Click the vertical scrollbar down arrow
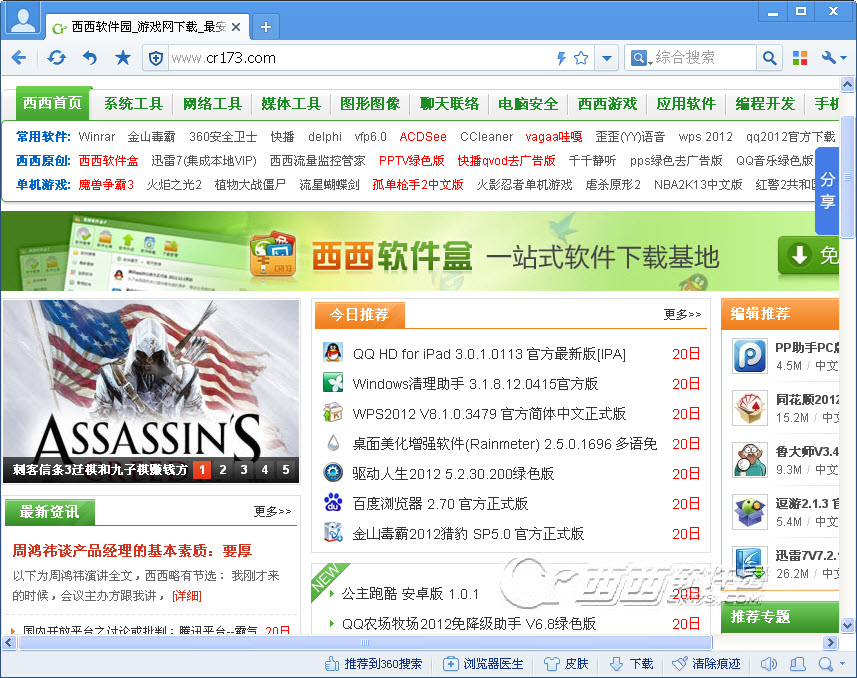 click(x=847, y=625)
